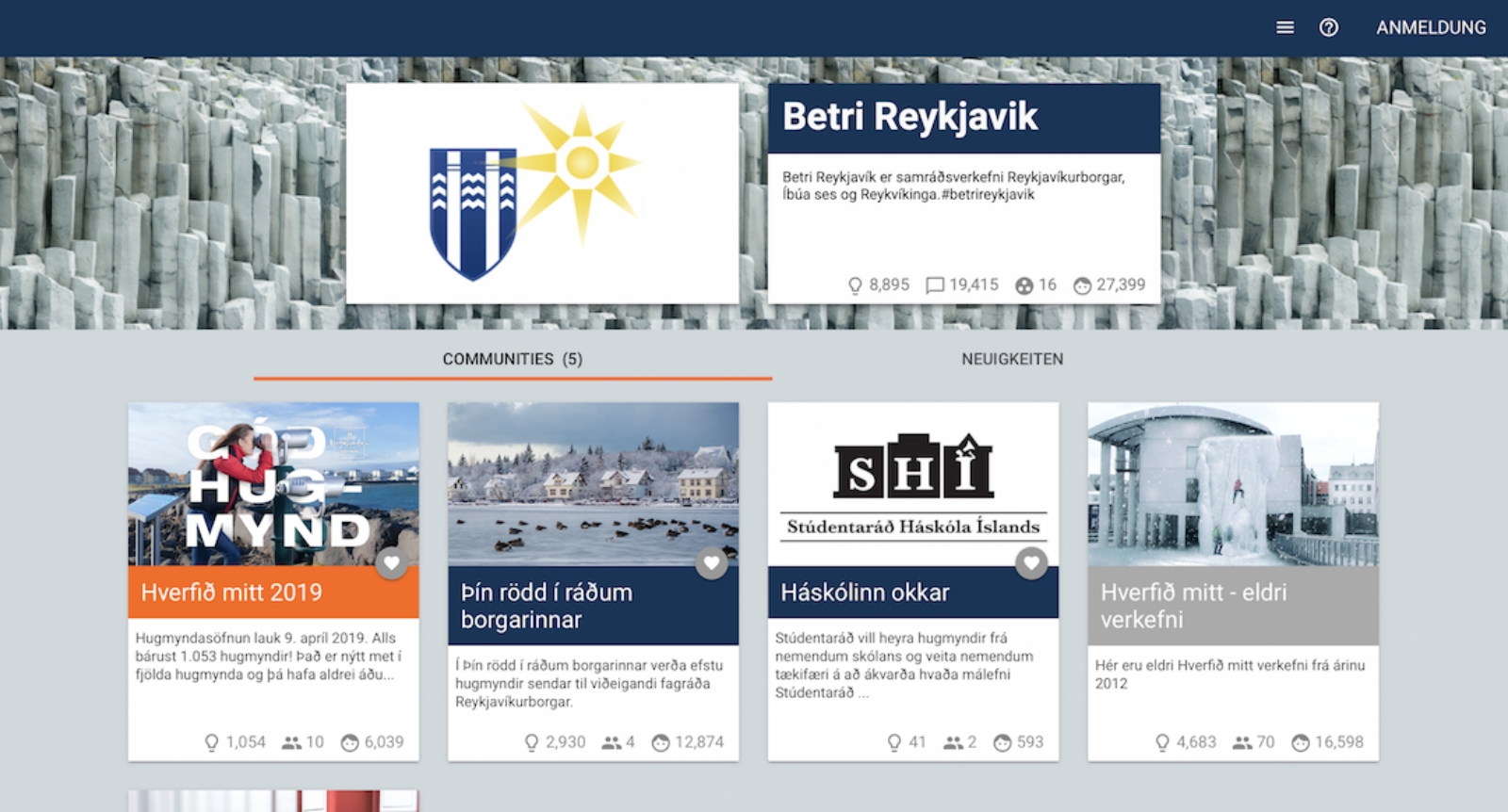Open the hamburger menu in top bar
The height and width of the screenshot is (812, 1508).
tap(1285, 27)
